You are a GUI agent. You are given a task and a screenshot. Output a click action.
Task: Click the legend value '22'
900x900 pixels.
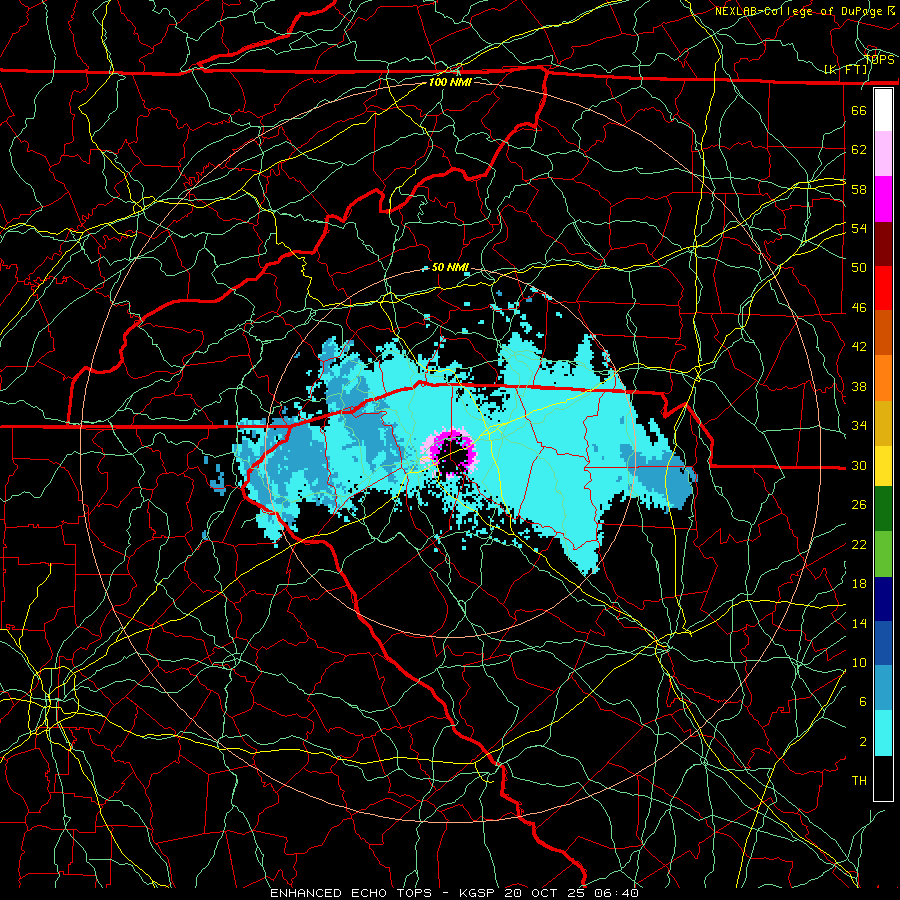click(859, 544)
